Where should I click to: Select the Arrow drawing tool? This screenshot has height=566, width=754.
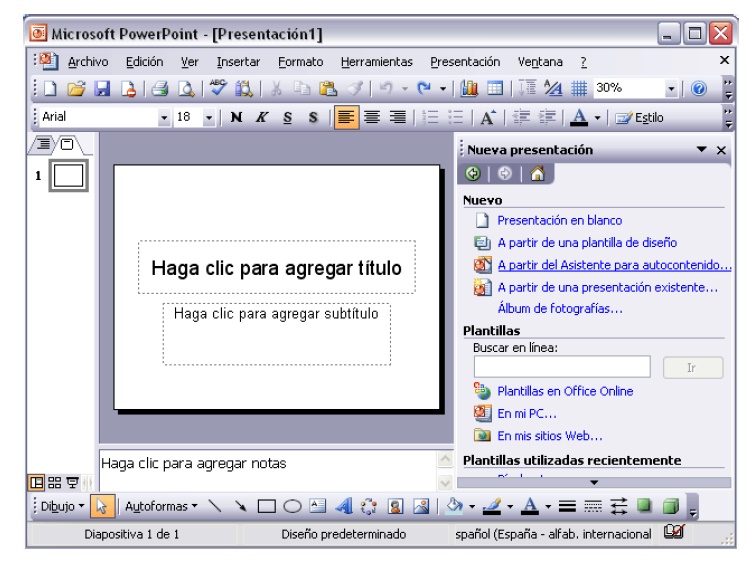tap(240, 506)
